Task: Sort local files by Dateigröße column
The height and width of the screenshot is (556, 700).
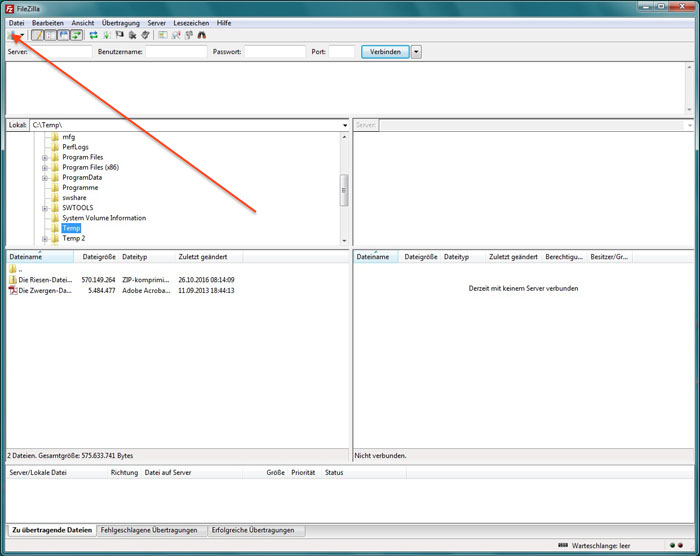Action: (x=97, y=257)
